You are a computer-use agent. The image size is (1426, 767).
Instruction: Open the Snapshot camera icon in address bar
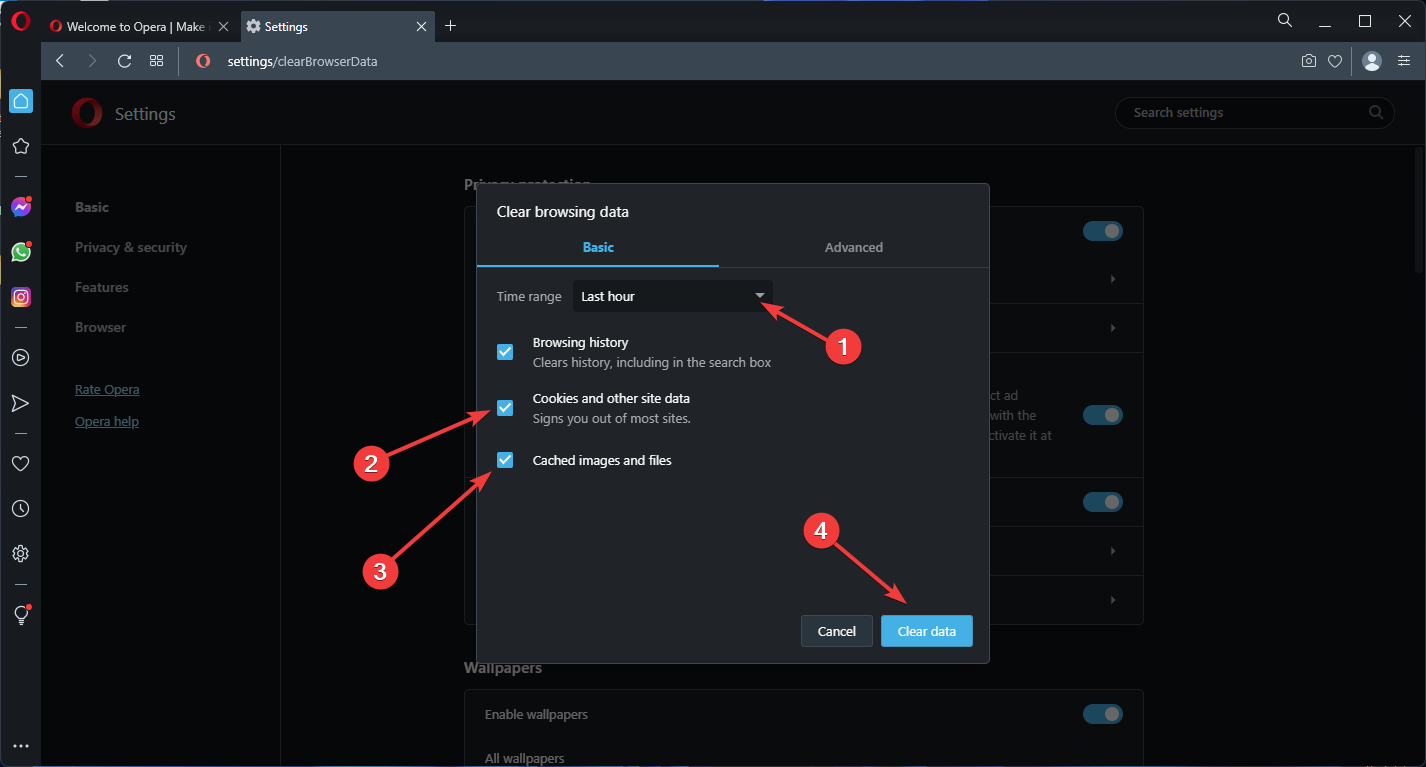[1308, 61]
